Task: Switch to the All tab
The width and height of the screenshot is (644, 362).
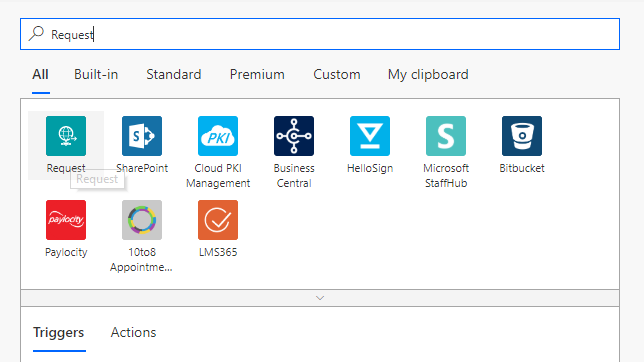Action: pos(40,74)
